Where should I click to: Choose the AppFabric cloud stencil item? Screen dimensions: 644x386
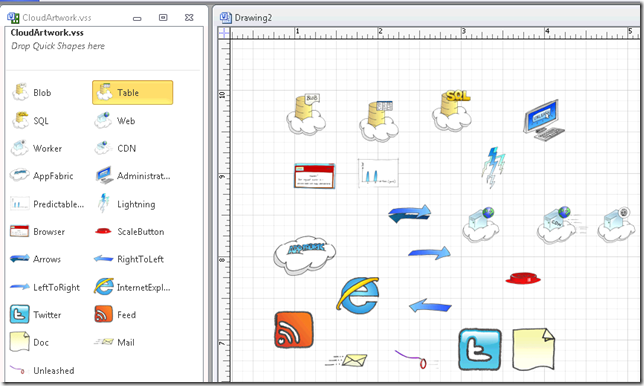pos(41,176)
